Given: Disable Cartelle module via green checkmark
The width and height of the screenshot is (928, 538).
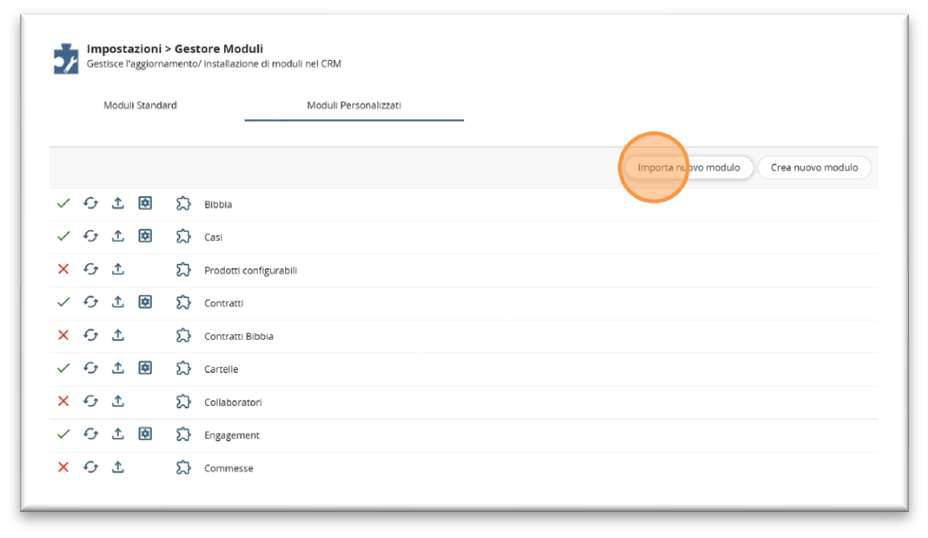Looking at the screenshot, I should tap(63, 369).
